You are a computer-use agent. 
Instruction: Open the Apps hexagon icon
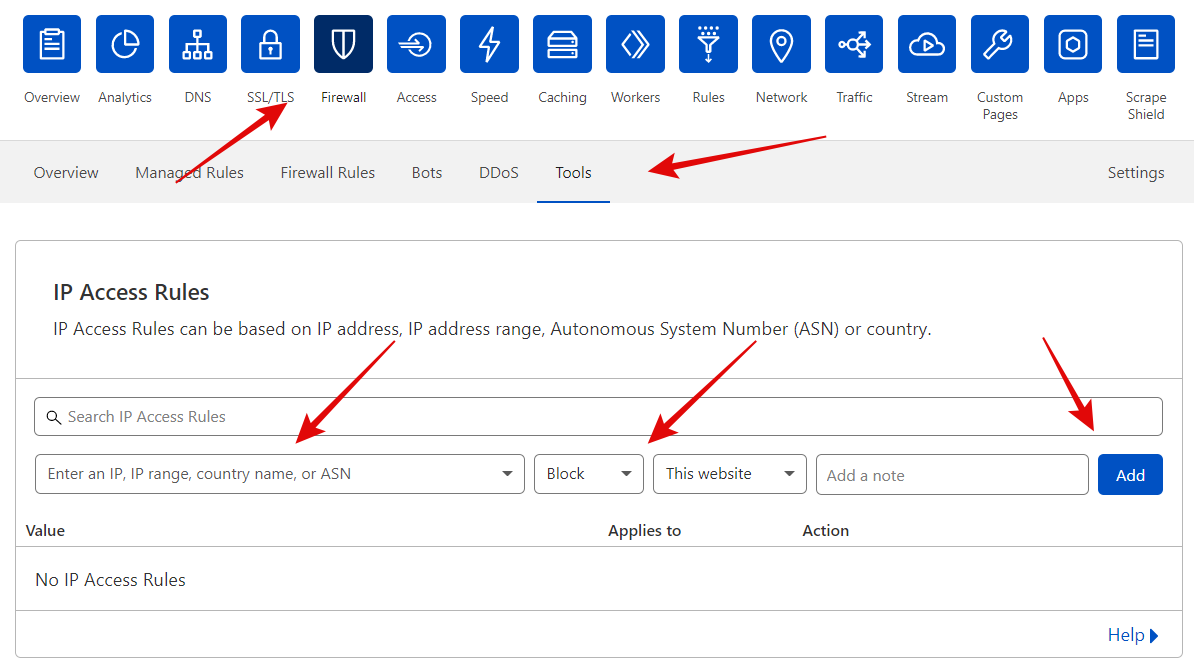click(1073, 44)
